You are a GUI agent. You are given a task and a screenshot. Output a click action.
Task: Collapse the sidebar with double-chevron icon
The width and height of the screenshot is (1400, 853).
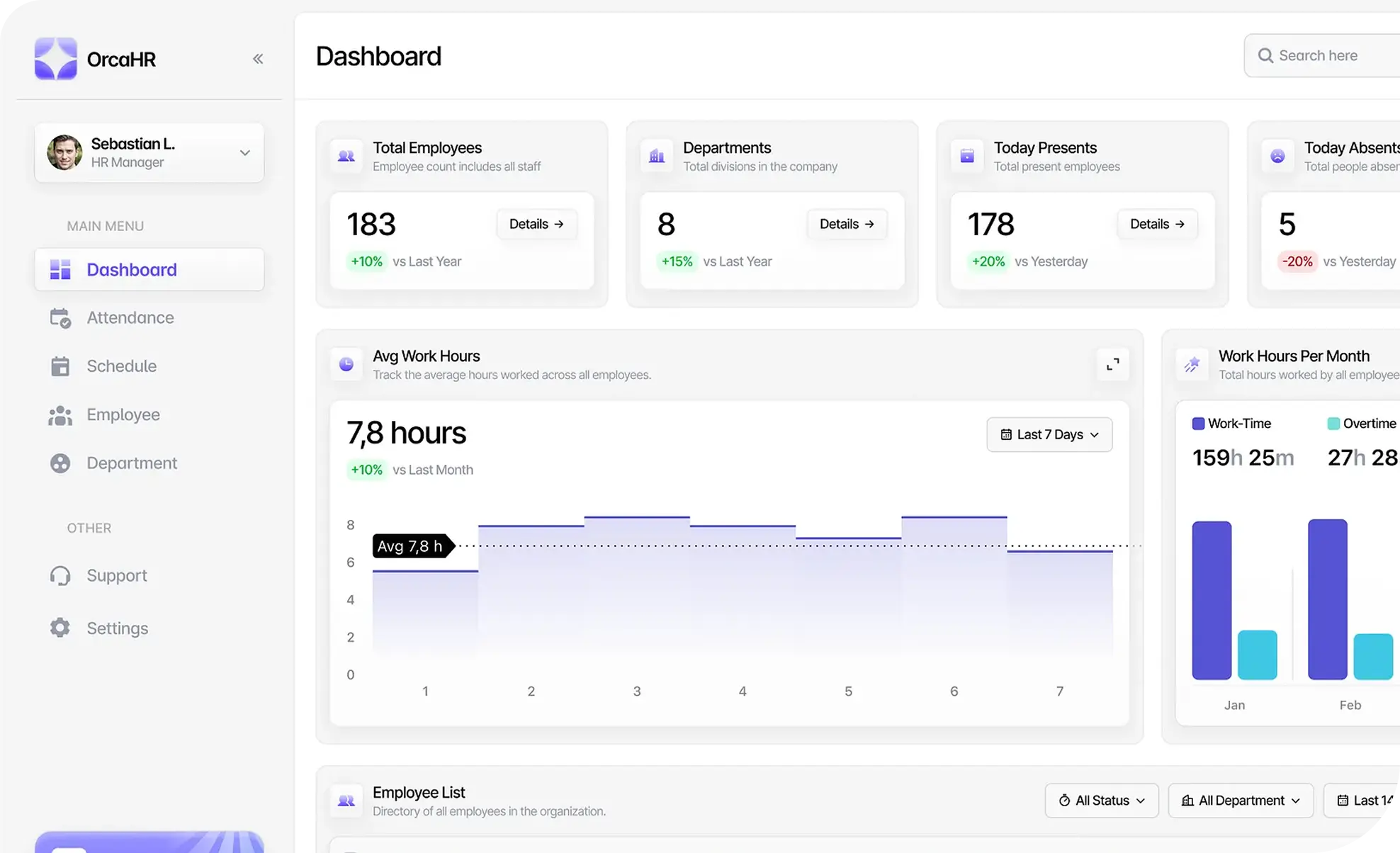(x=258, y=59)
